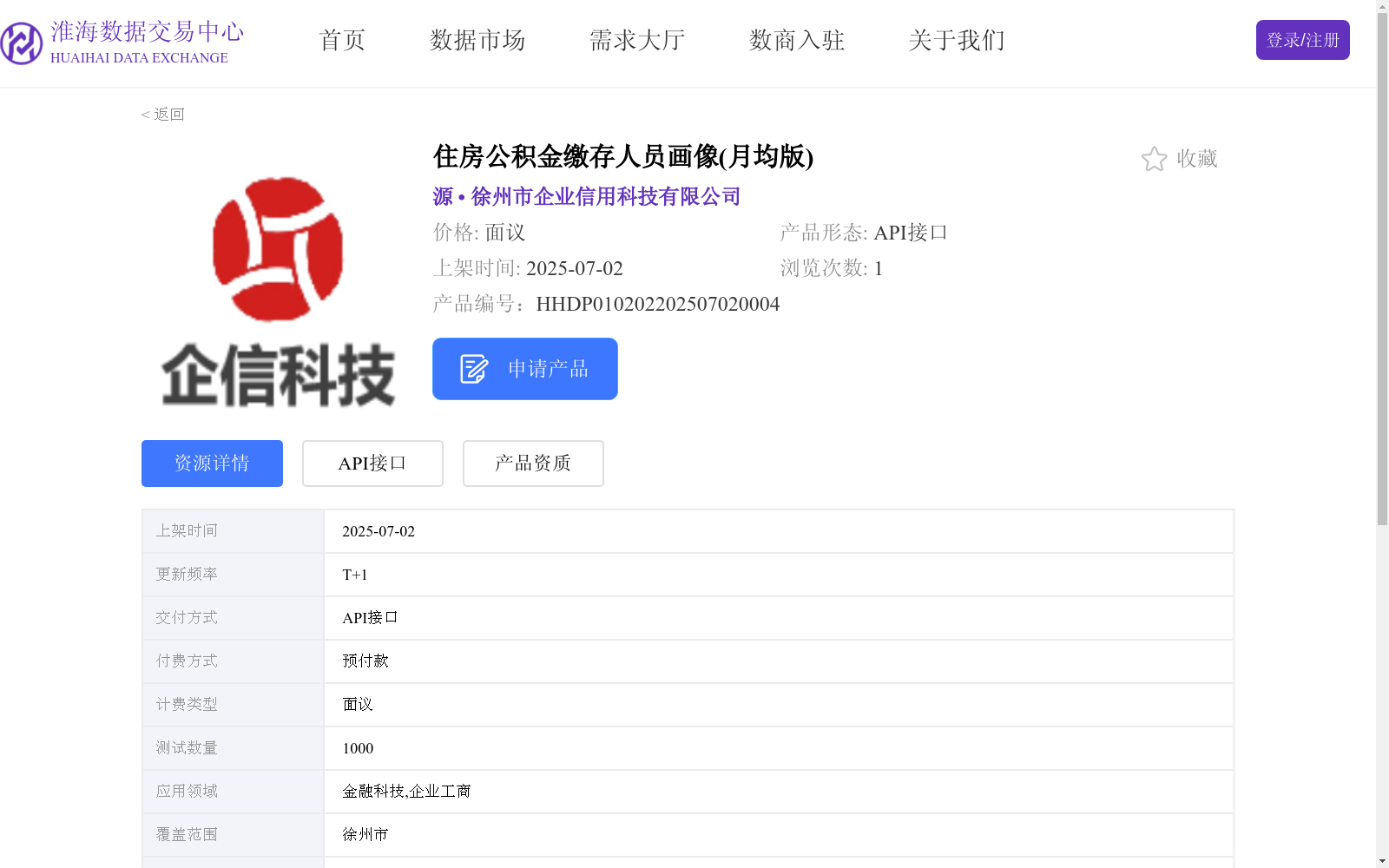Switch to the 产品资质 tab
The height and width of the screenshot is (868, 1389).
[533, 464]
